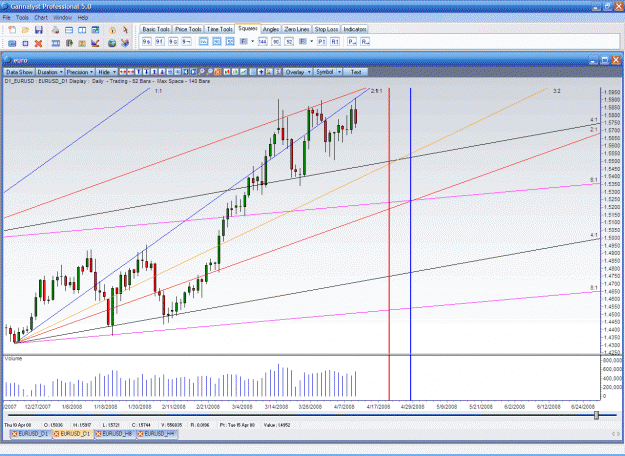Switch to the Indicators tab
This screenshot has height=456, width=625.
coord(355,29)
